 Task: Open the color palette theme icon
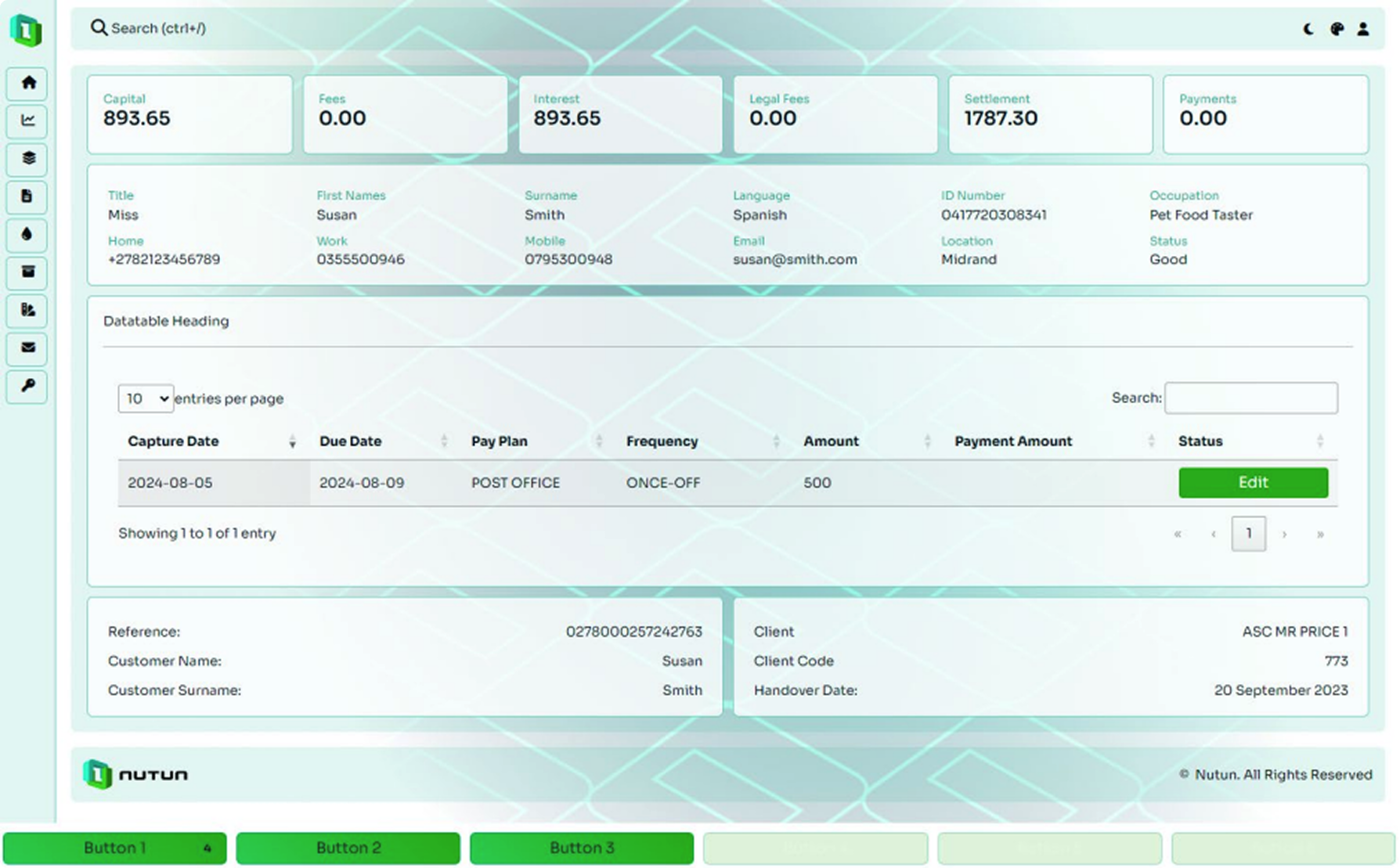coord(1337,29)
